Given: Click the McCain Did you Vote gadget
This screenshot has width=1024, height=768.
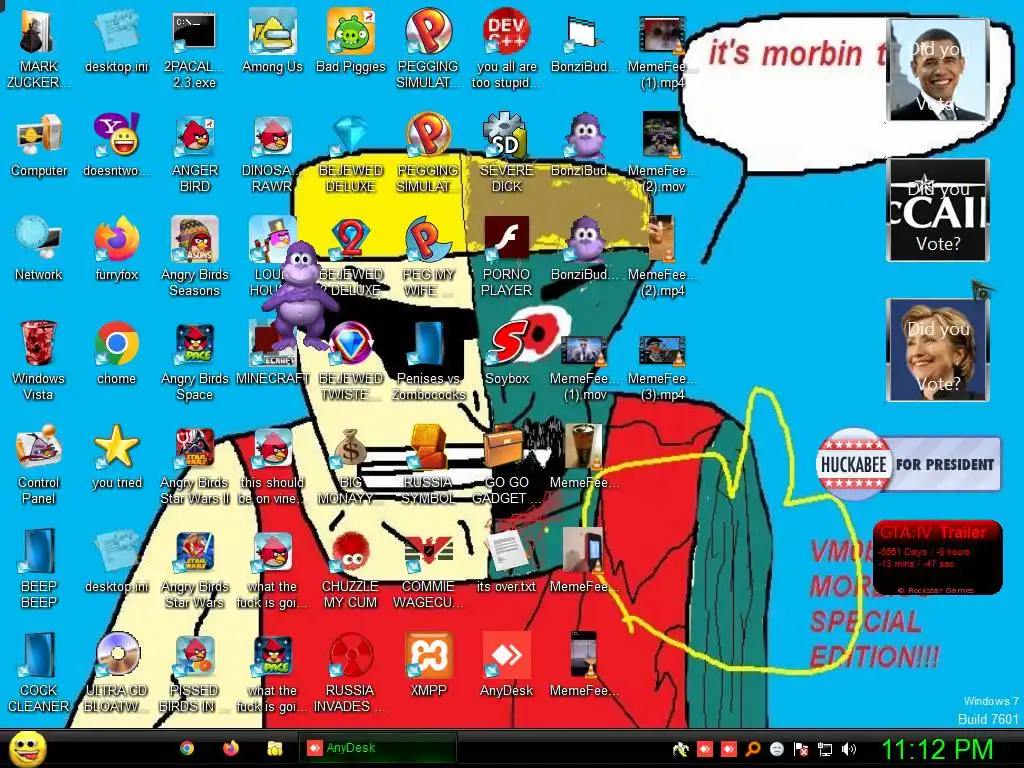Looking at the screenshot, I should [x=938, y=210].
